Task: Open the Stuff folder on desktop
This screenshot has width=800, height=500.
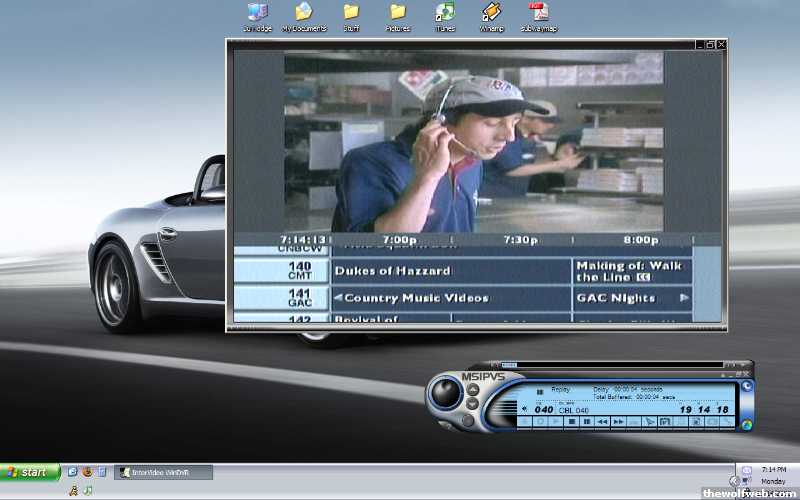Action: click(351, 12)
